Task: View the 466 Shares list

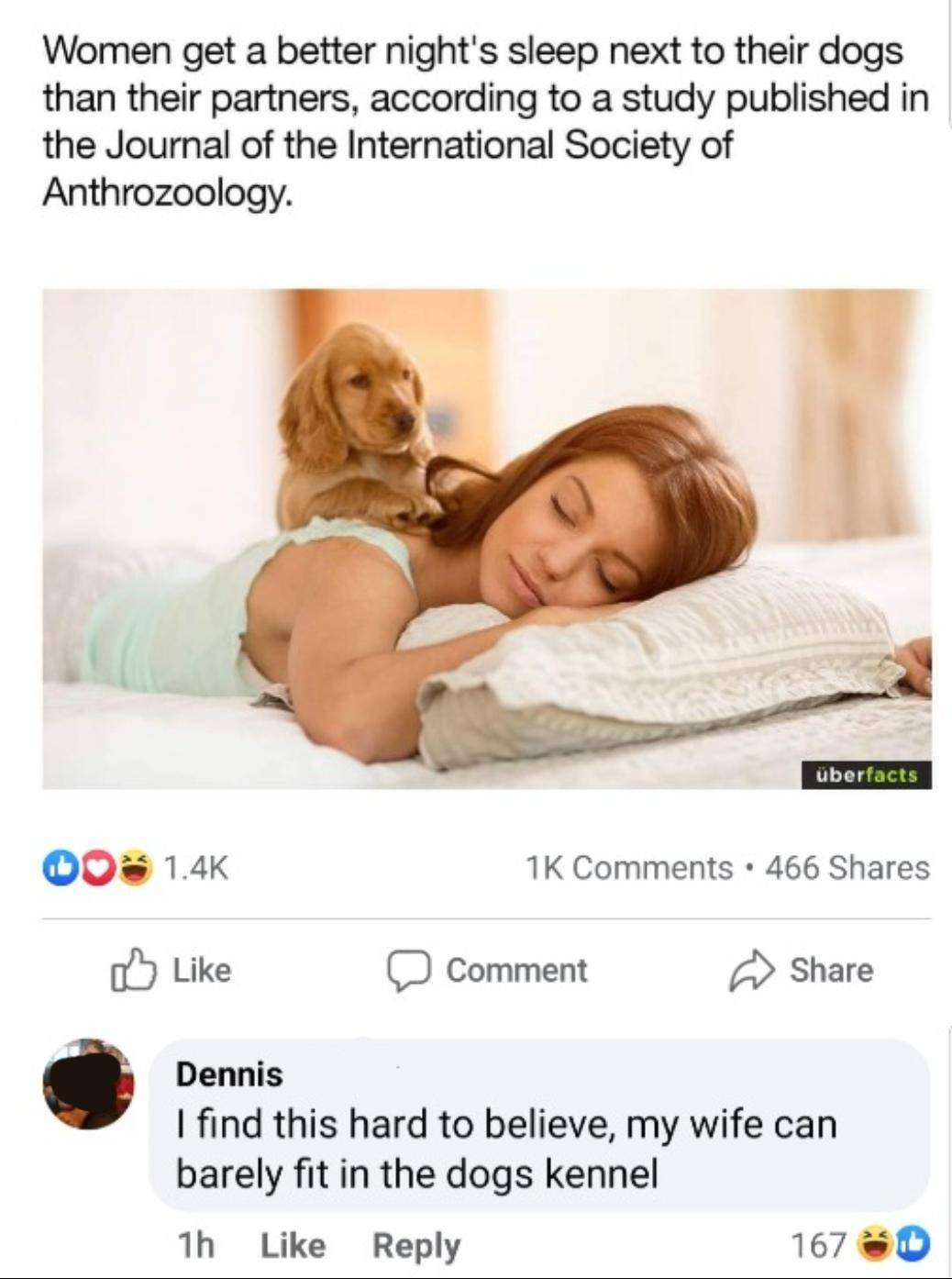Action: pos(847,867)
